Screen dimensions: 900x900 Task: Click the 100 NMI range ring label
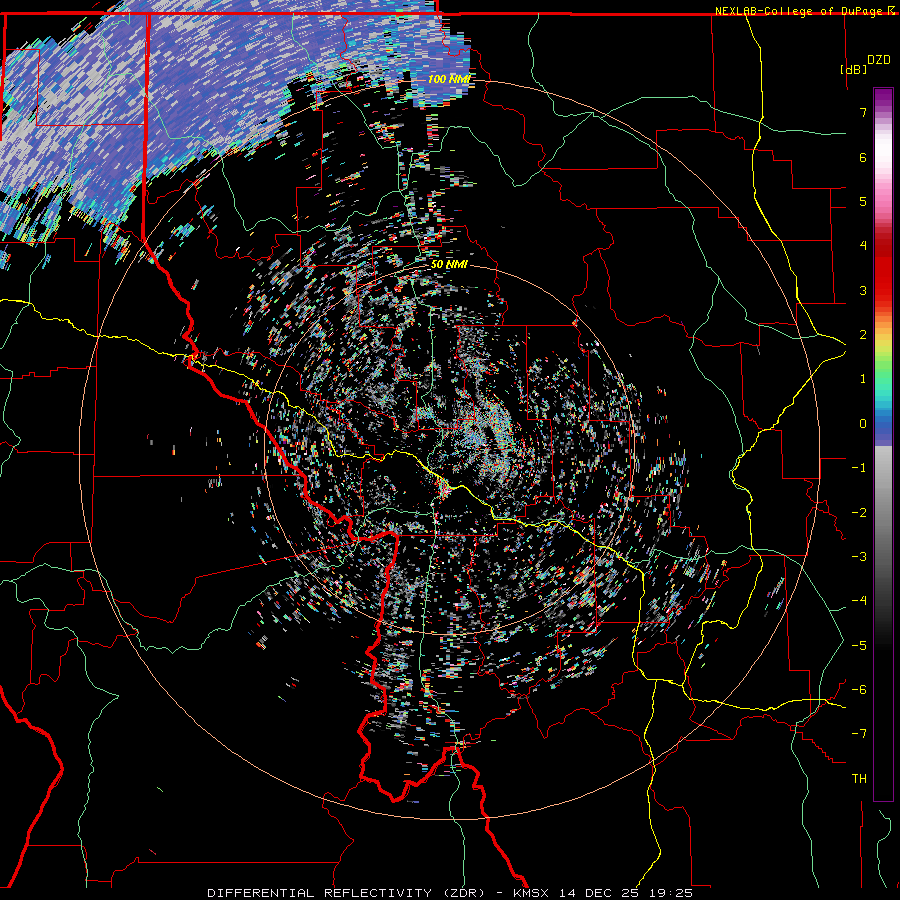[x=449, y=79]
